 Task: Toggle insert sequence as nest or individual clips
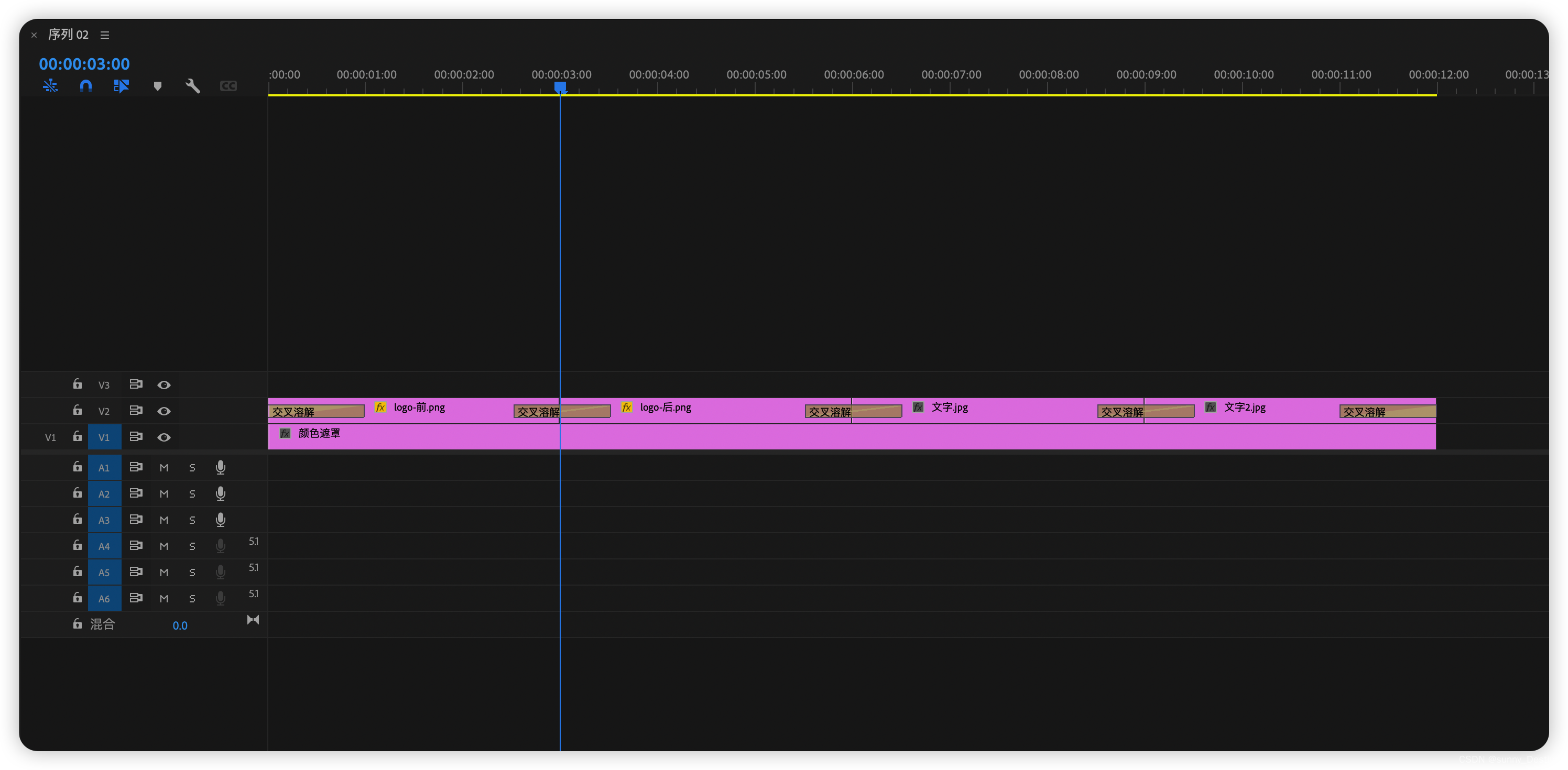tap(50, 86)
